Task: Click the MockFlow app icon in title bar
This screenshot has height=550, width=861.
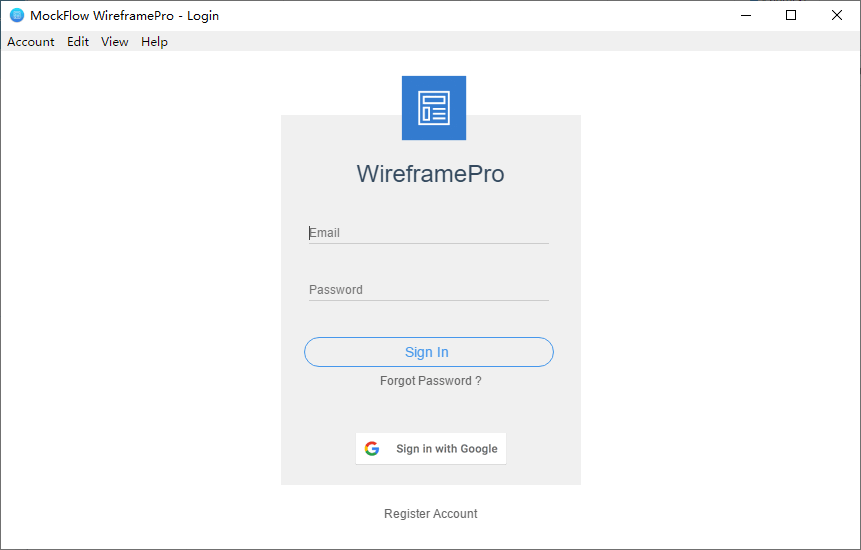Action: tap(17, 15)
